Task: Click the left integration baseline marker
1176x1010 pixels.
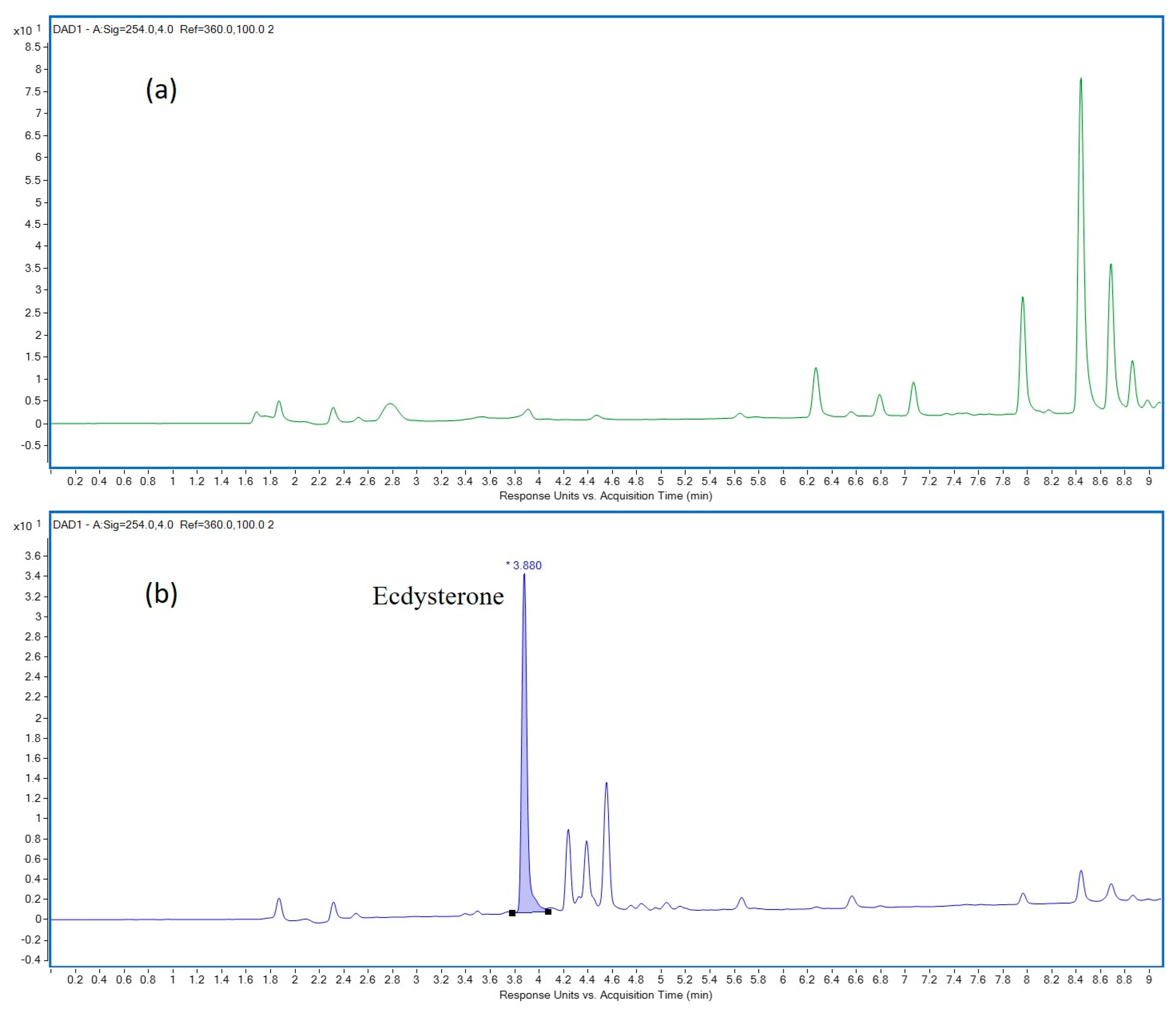Action: (x=512, y=913)
